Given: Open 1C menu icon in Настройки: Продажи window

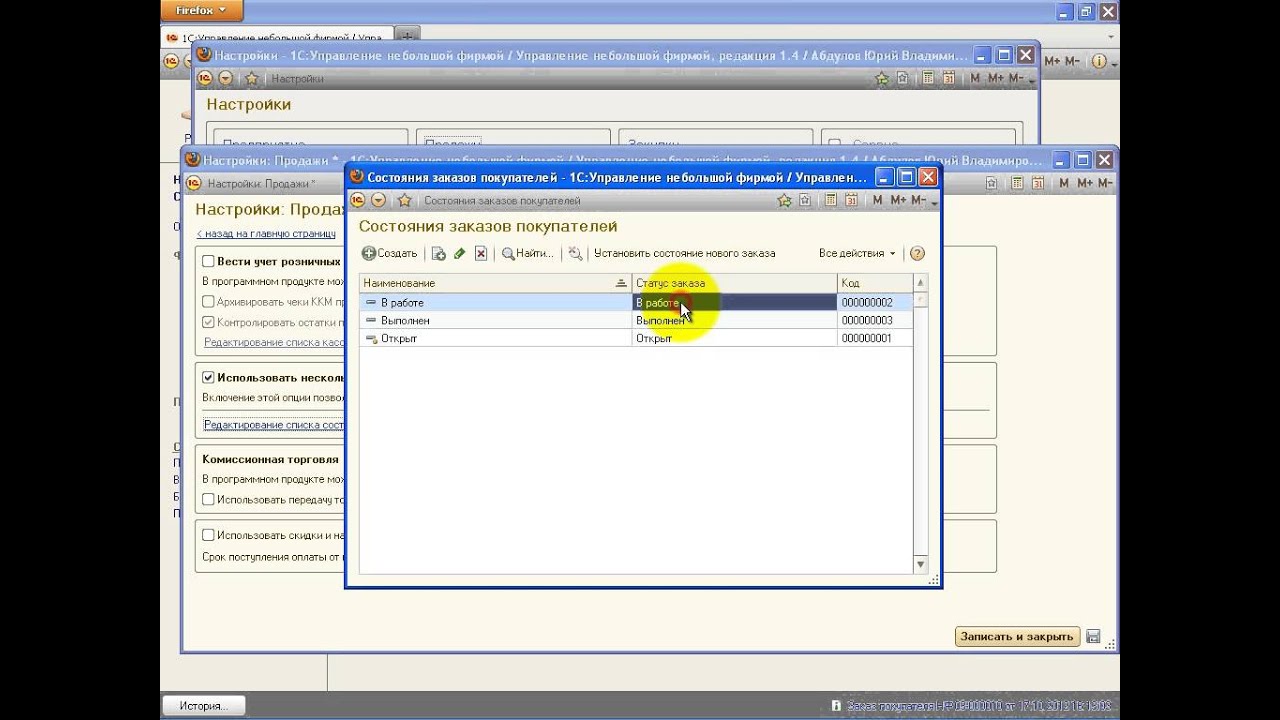Looking at the screenshot, I should (x=194, y=183).
